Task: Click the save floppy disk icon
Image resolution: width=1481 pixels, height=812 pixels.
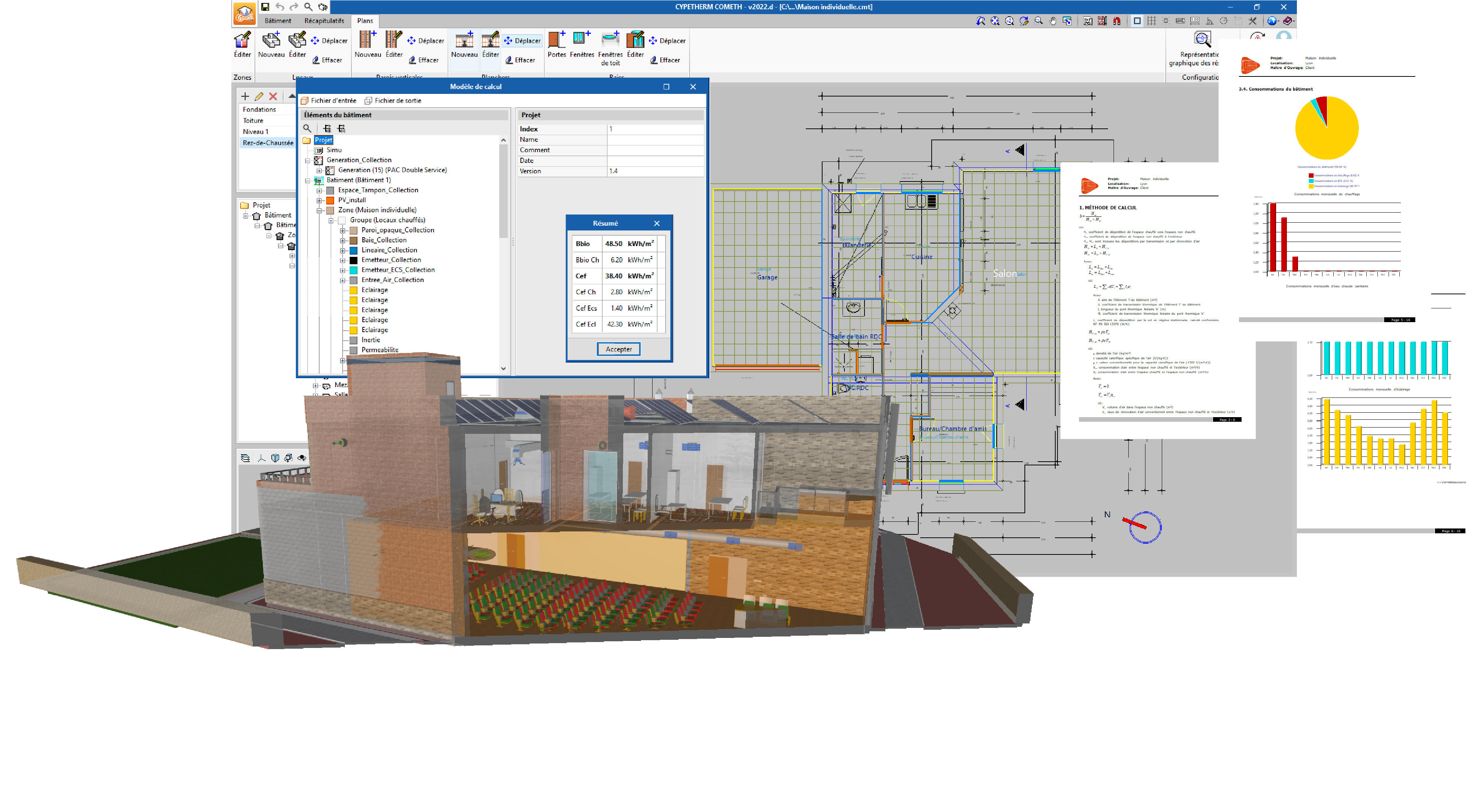Action: click(x=265, y=7)
